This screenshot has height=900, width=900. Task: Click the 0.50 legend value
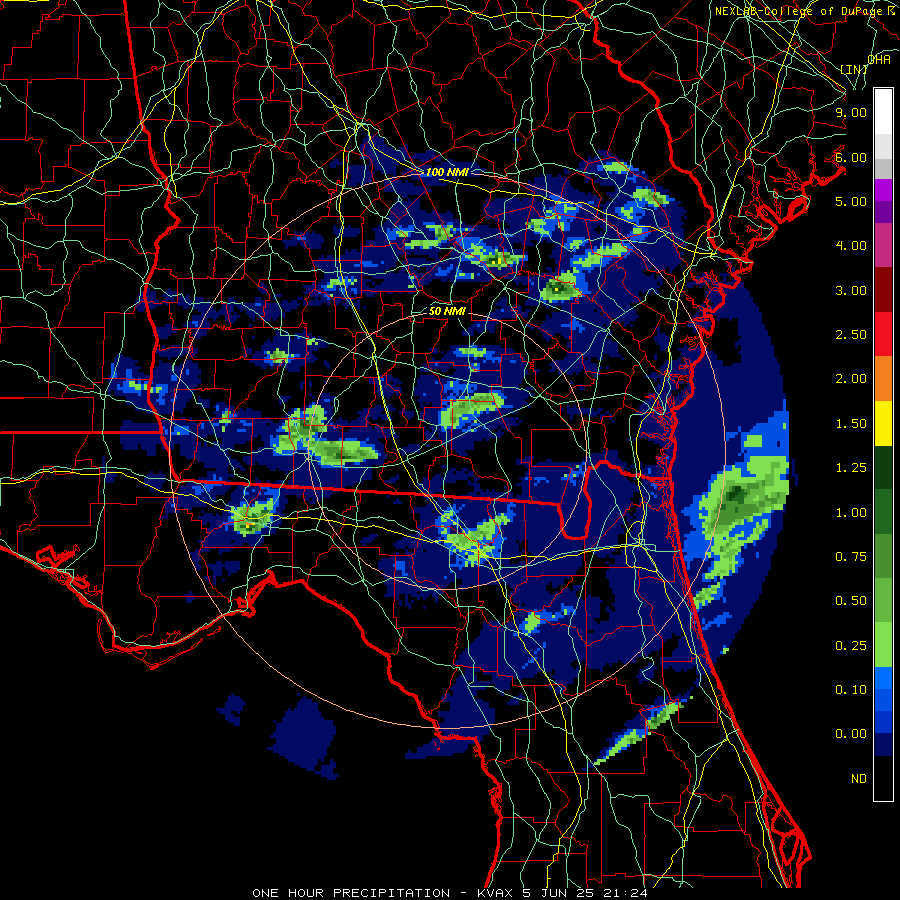click(x=851, y=601)
